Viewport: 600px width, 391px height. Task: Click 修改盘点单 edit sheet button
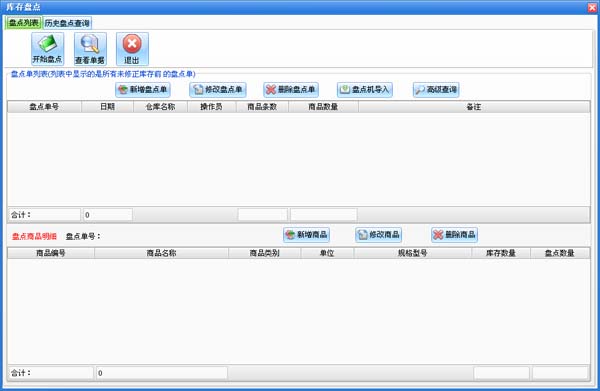(x=218, y=90)
